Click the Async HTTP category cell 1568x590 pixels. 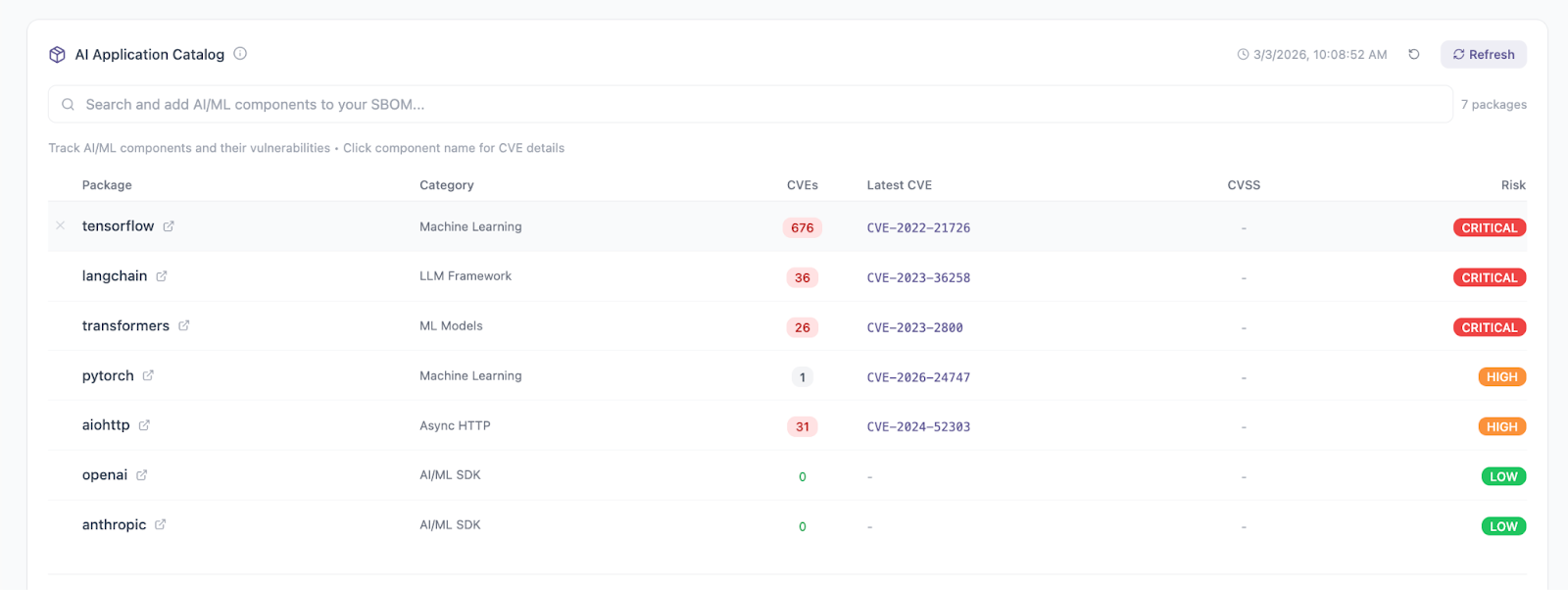tap(455, 426)
